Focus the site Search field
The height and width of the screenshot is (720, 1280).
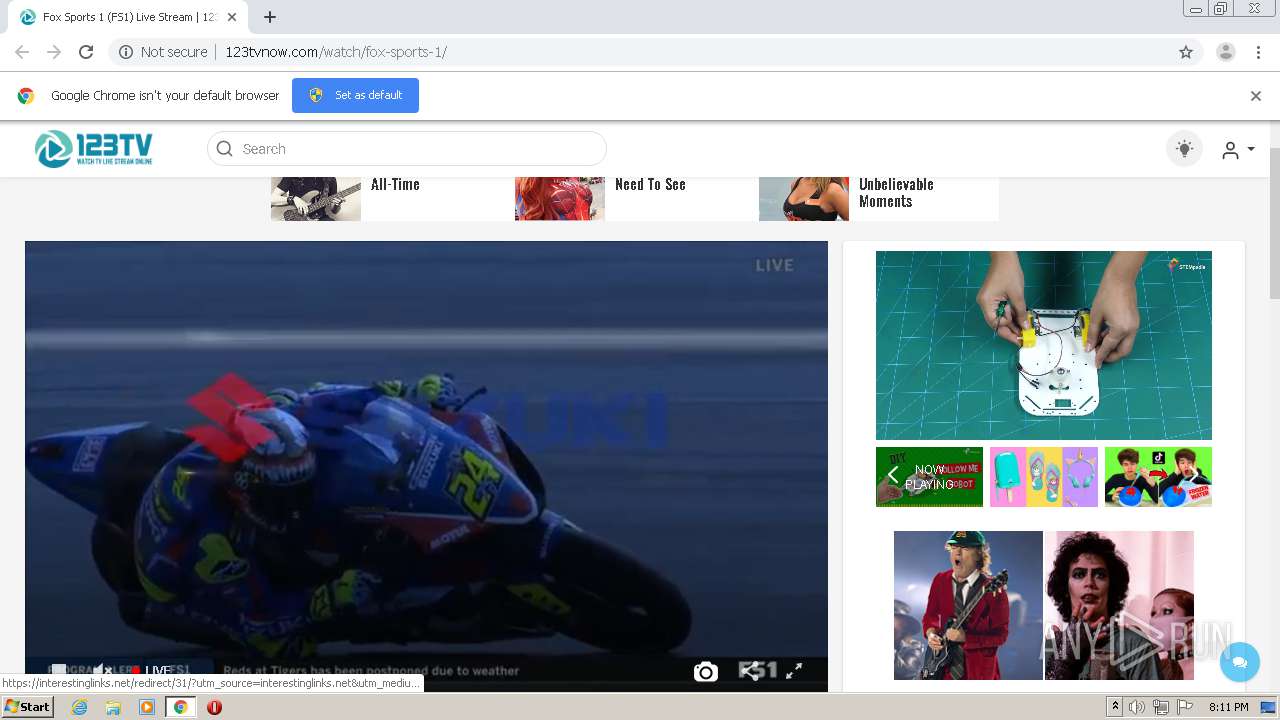coord(406,149)
